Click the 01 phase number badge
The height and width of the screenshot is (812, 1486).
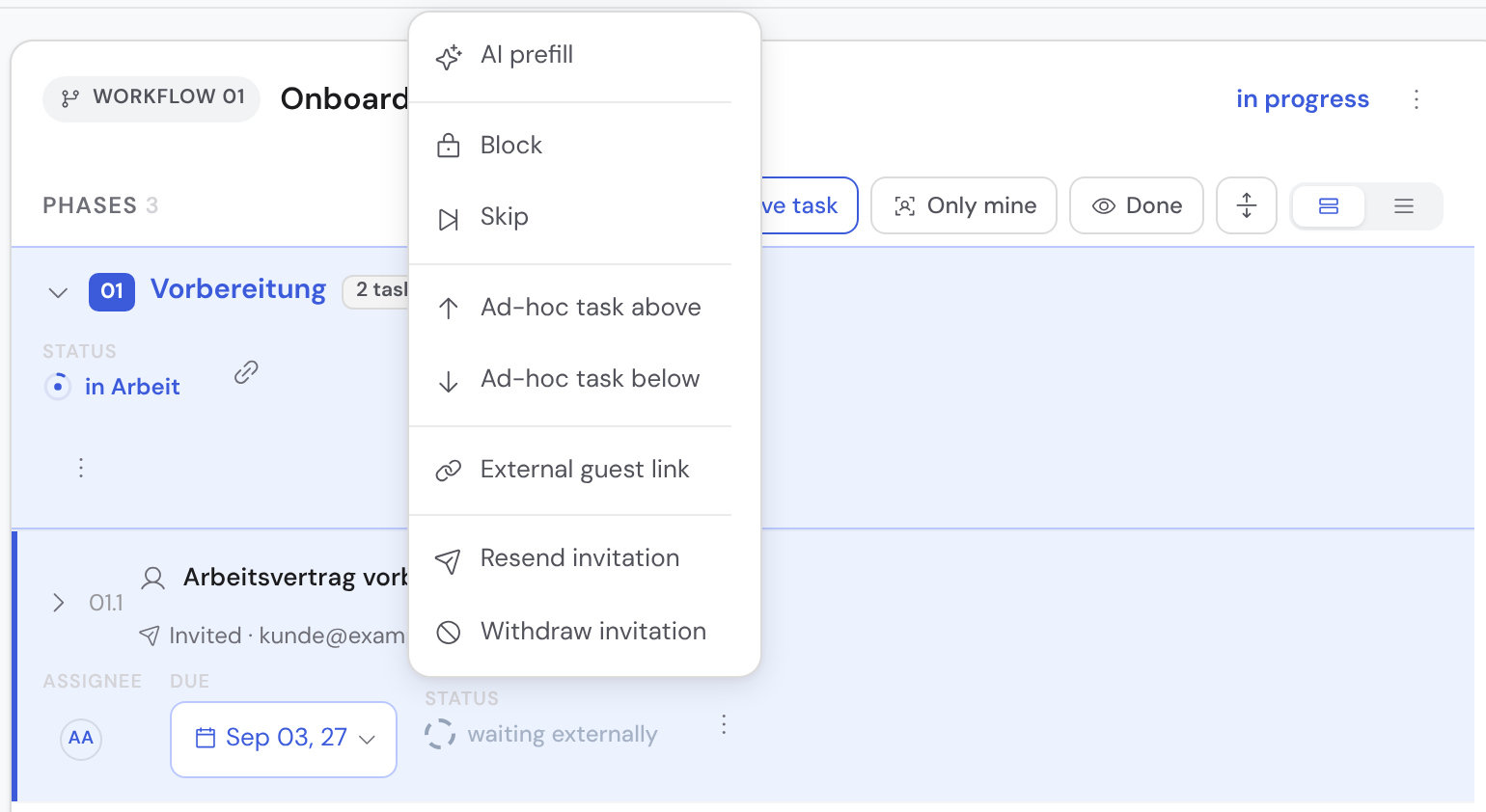[112, 291]
